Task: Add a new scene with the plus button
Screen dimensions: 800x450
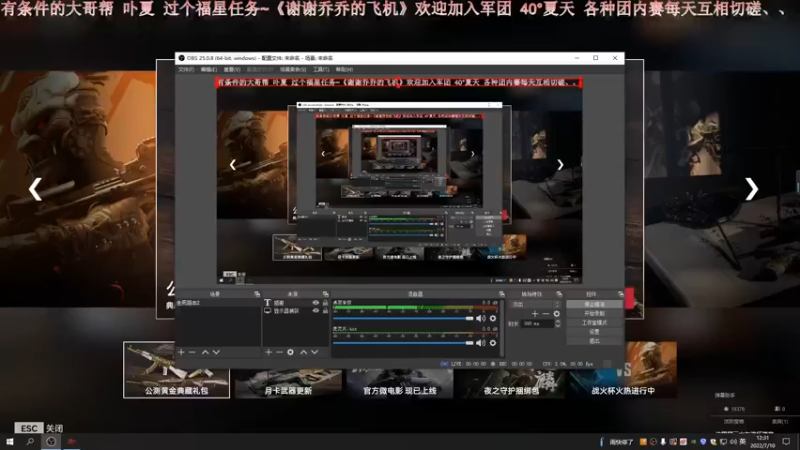Action: coord(181,352)
